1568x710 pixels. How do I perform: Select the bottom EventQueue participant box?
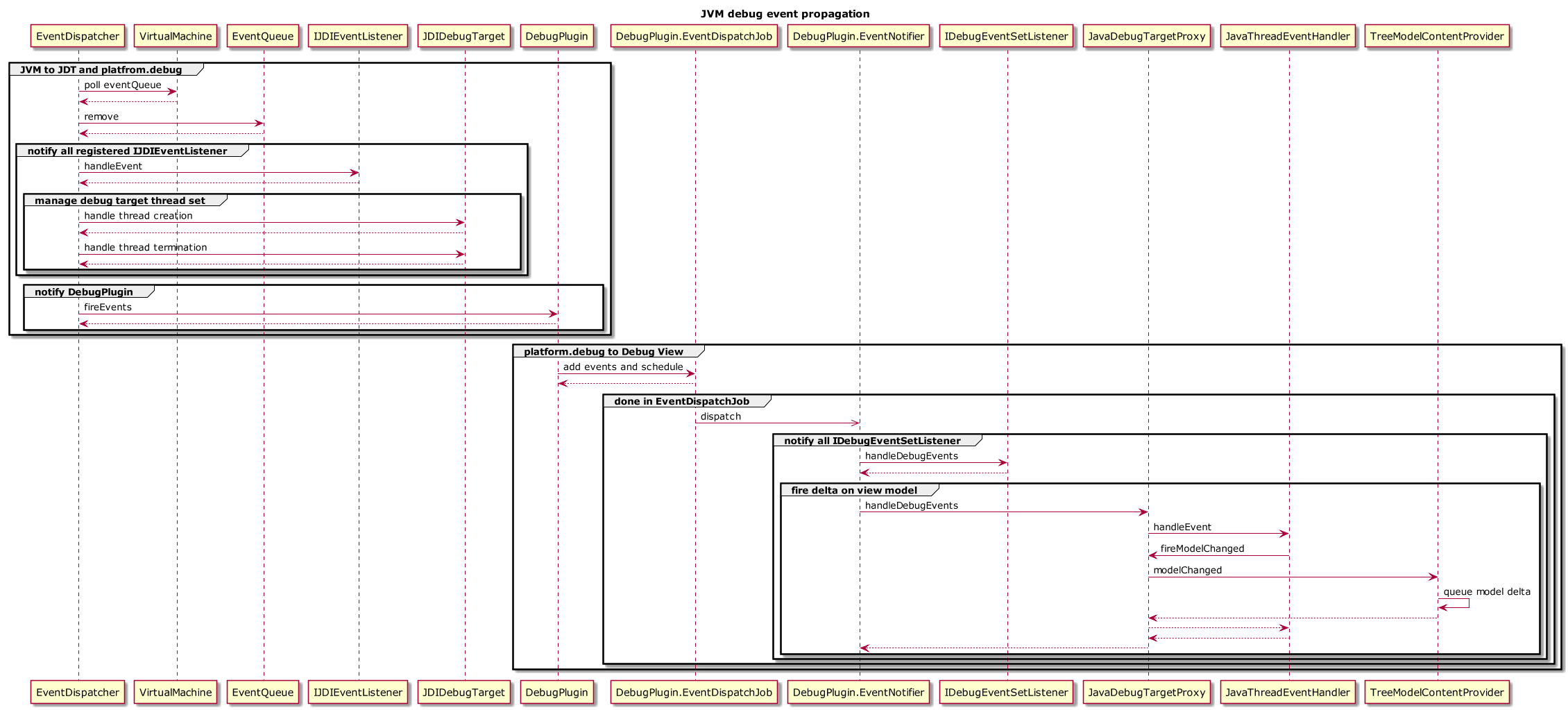click(x=263, y=692)
